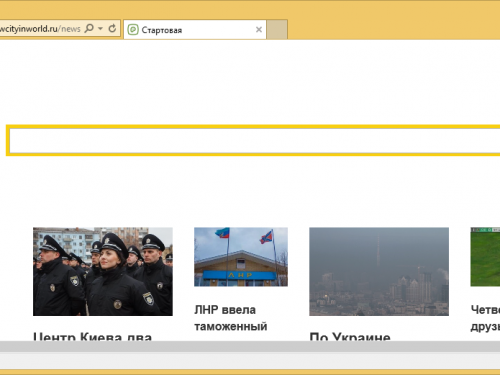Image resolution: width=500 pixels, height=375 pixels.
Task: Click the horizontal scrollbar at page bottom
Action: click(x=250, y=346)
